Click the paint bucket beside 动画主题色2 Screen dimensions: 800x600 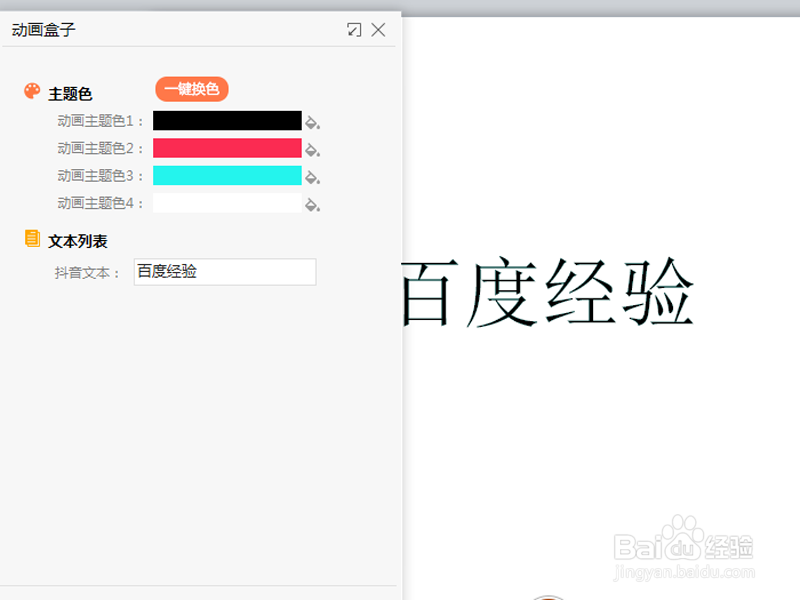pyautogui.click(x=312, y=150)
